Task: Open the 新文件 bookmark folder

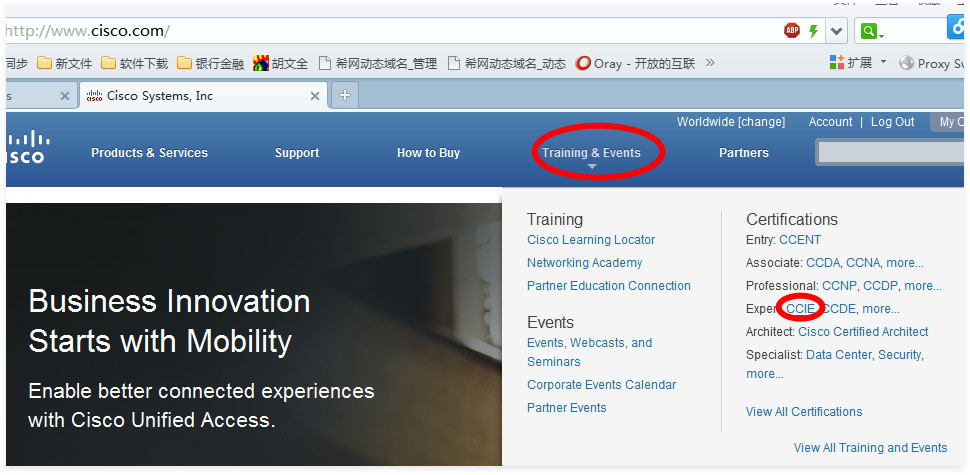Action: click(x=65, y=63)
